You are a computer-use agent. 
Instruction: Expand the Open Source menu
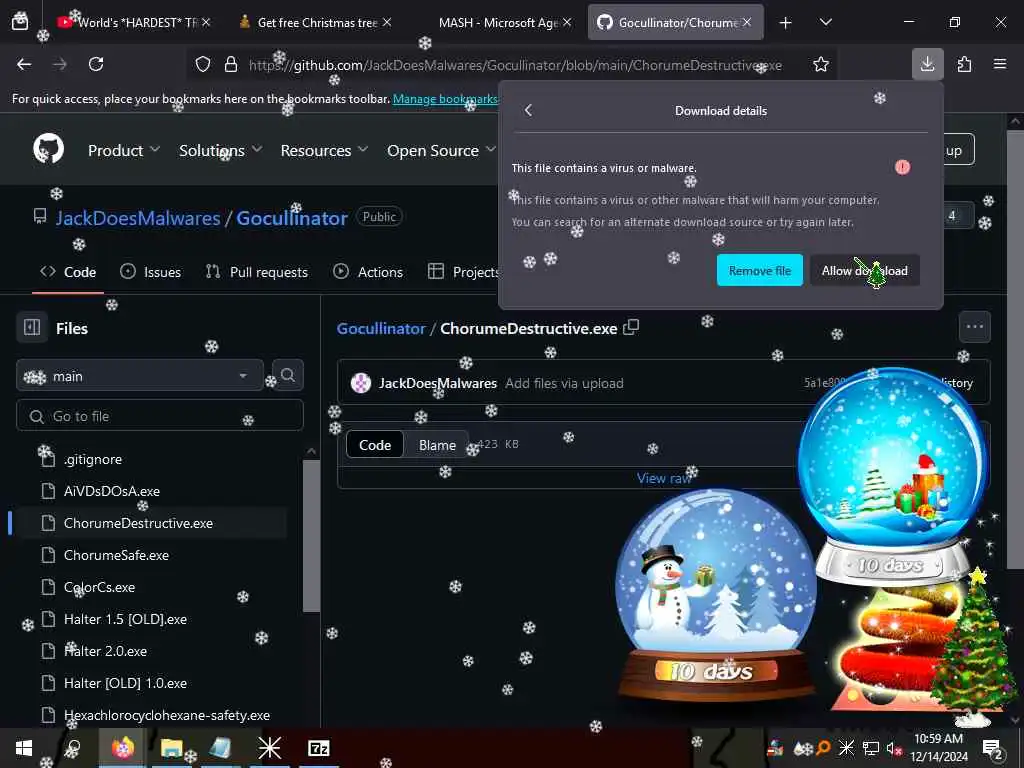[x=441, y=150]
